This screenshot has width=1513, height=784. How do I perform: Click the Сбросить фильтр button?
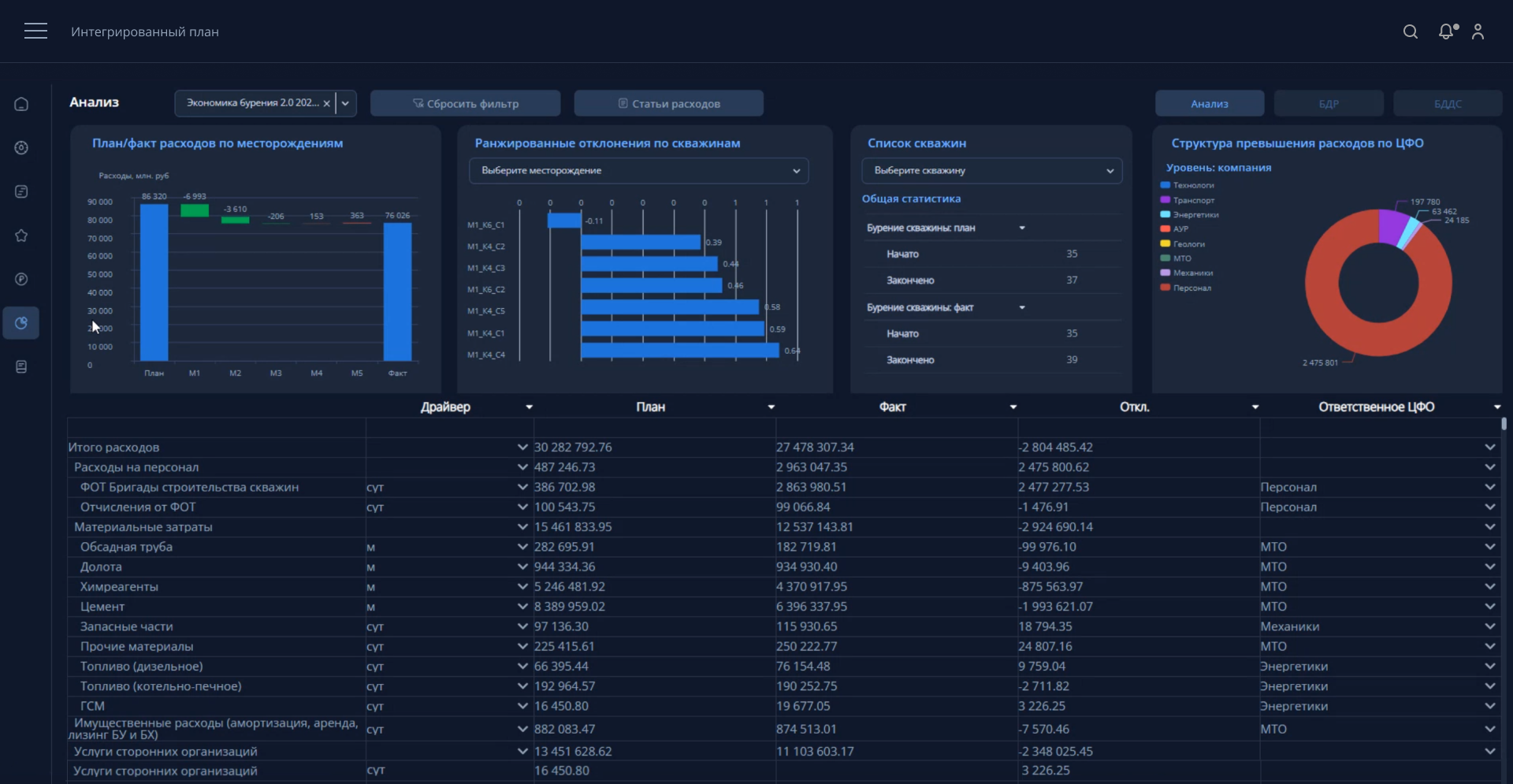point(465,104)
